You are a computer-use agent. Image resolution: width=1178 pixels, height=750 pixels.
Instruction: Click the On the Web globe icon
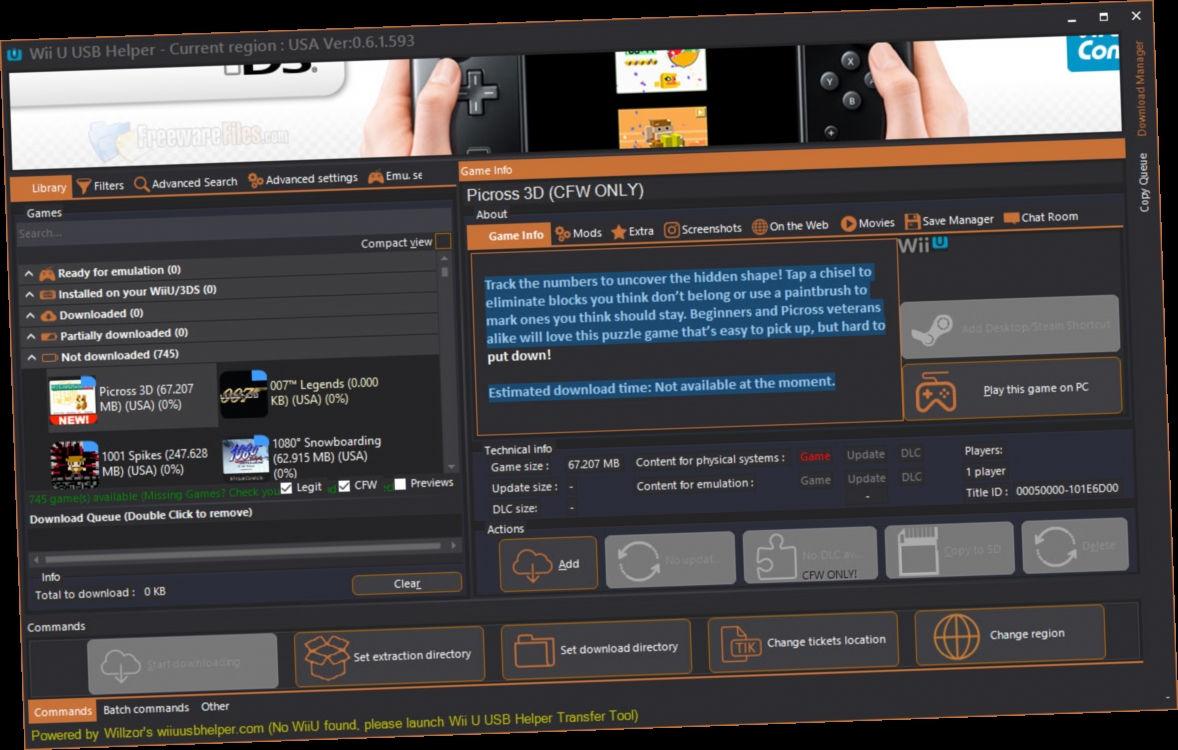pyautogui.click(x=760, y=226)
